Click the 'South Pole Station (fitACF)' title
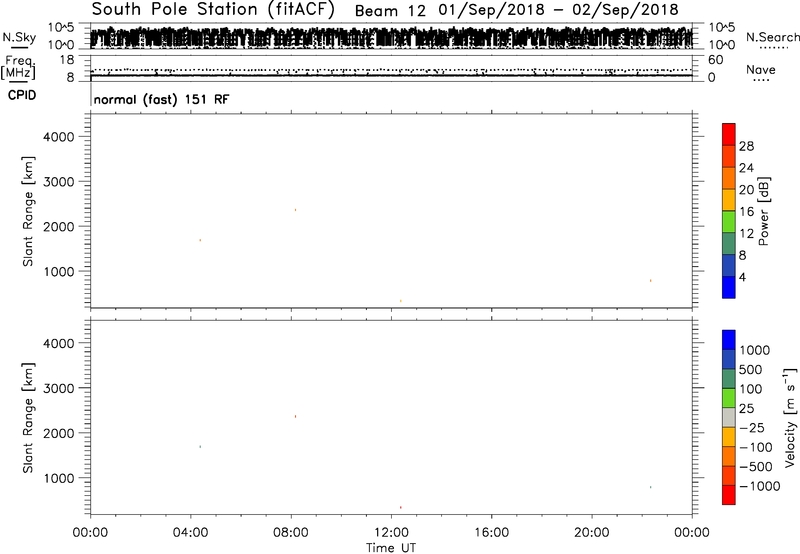Viewport: 800px width, 554px height. (x=213, y=9)
